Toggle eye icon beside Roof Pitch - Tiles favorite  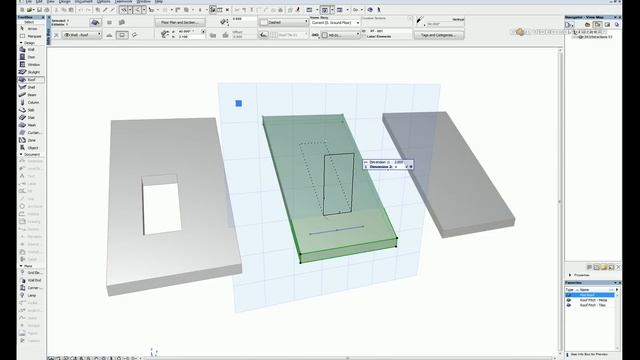(x=569, y=305)
